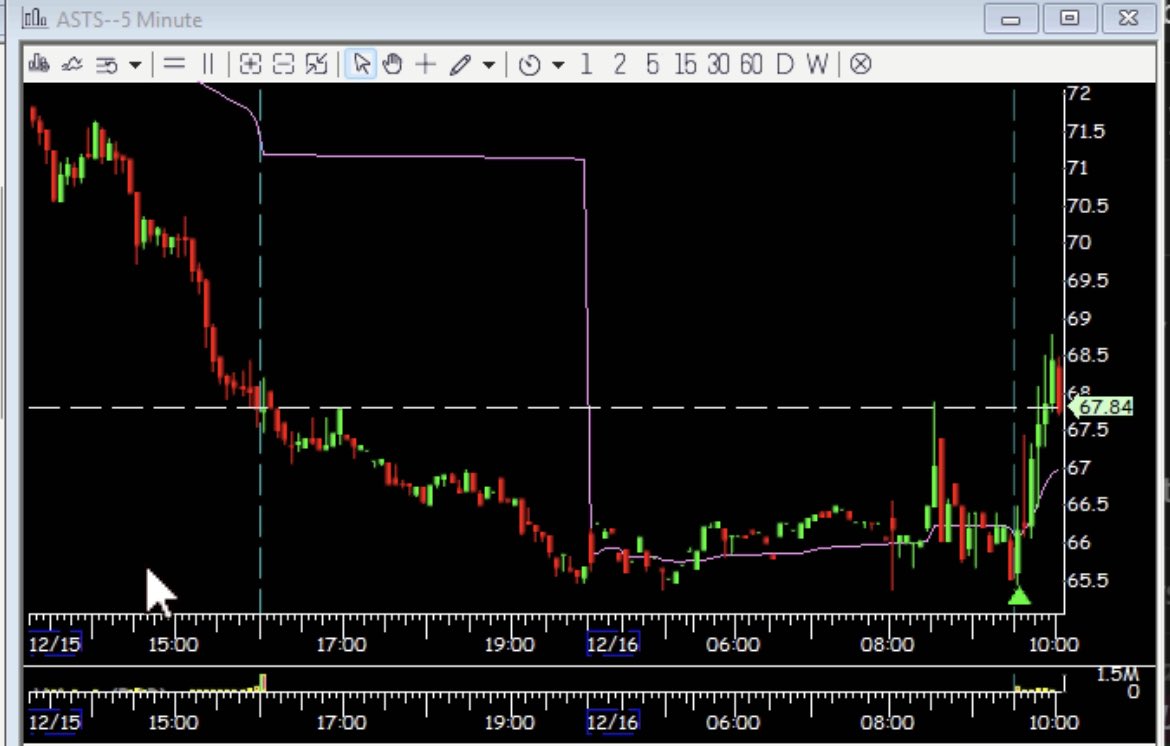Click the clock time range icon
The width and height of the screenshot is (1170, 746).
(529, 65)
